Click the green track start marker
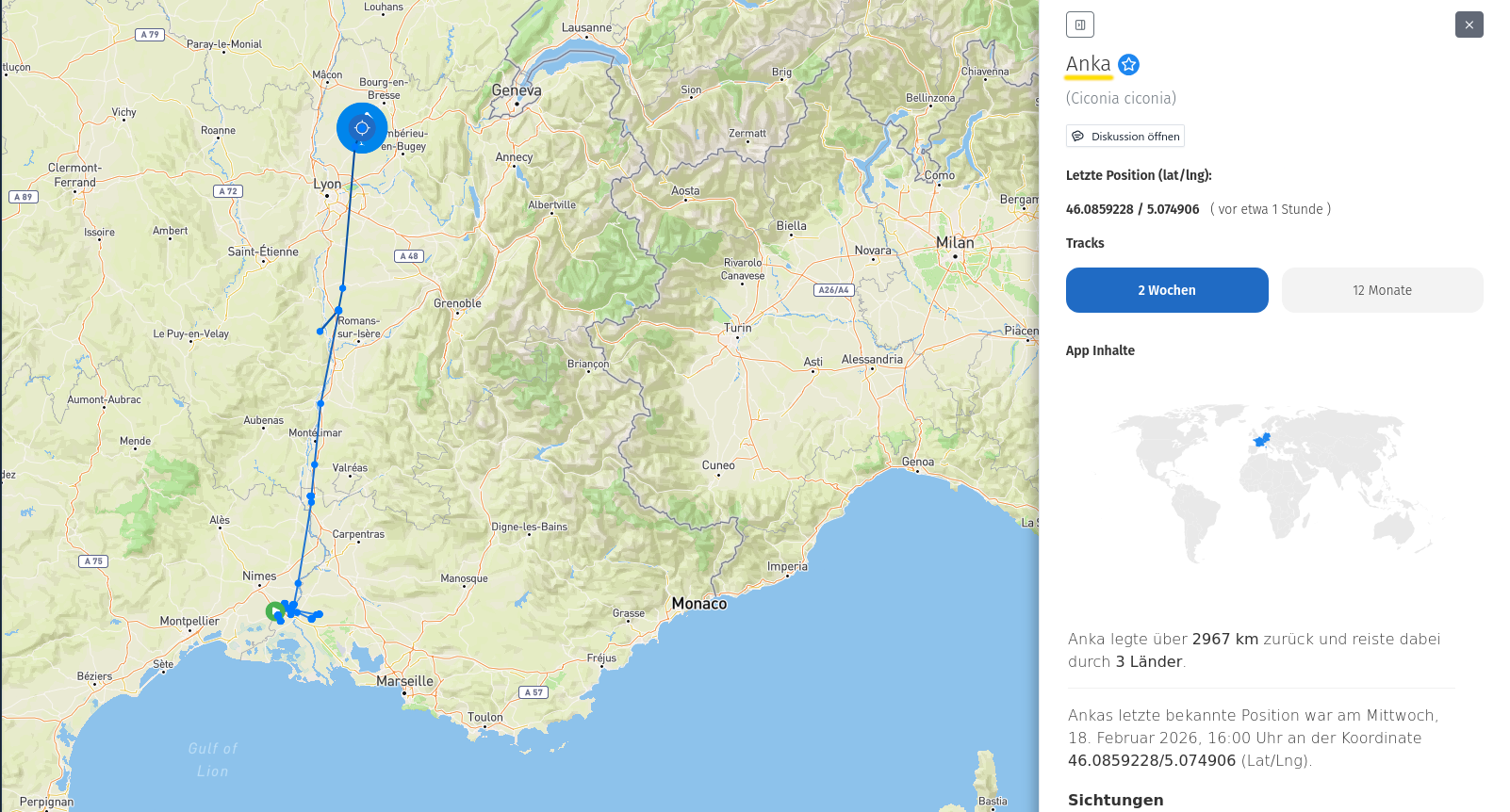1510x812 pixels. [x=274, y=611]
